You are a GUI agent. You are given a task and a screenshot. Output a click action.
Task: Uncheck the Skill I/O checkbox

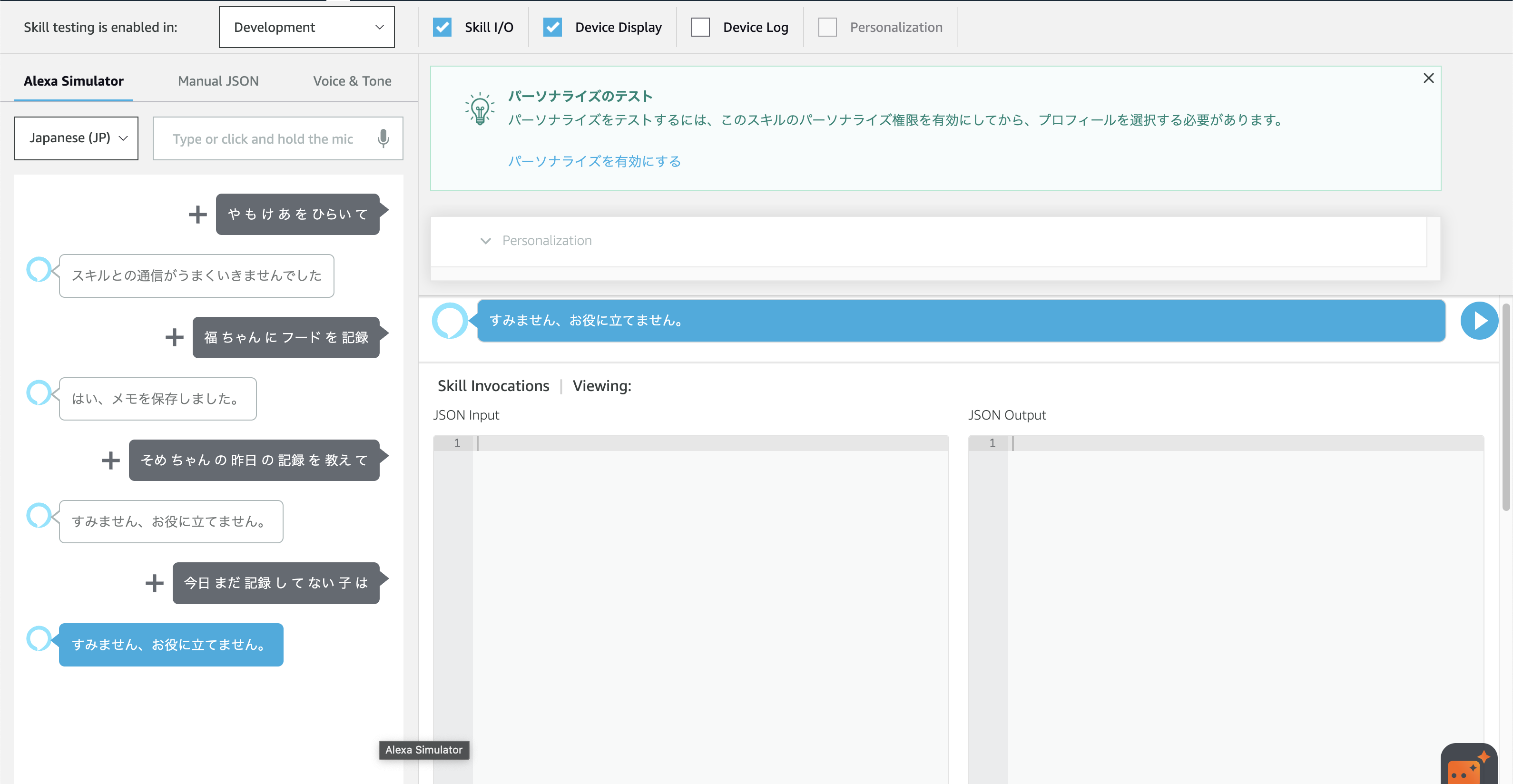tap(442, 27)
